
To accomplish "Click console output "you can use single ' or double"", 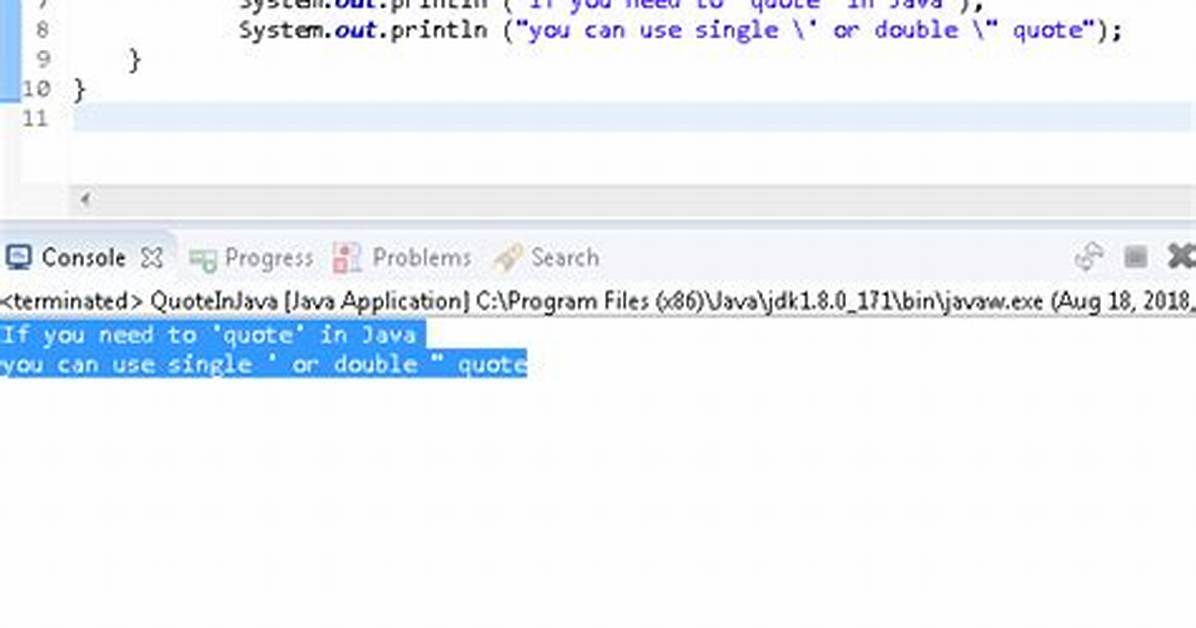I will [264, 365].
